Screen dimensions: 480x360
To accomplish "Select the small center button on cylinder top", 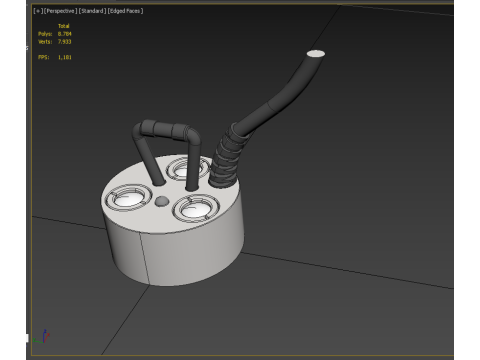I will coord(162,201).
